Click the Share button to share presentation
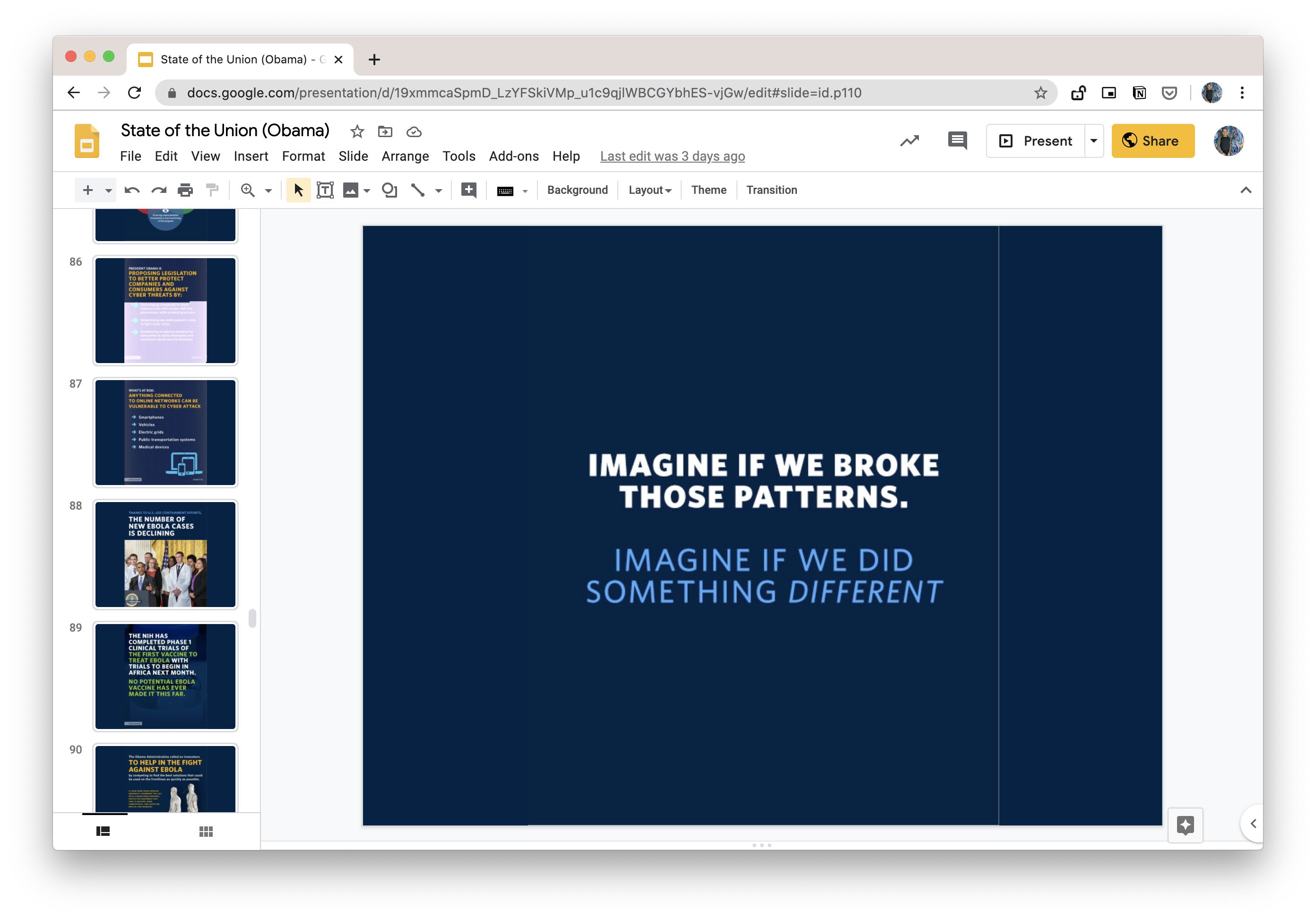 1151,140
